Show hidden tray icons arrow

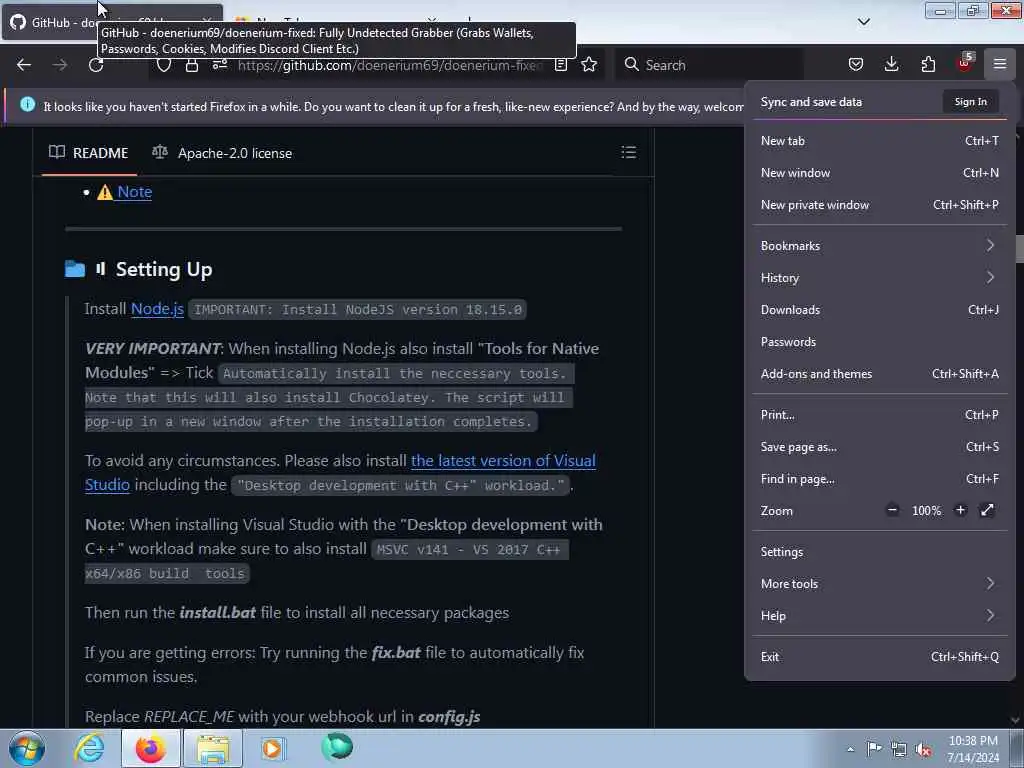pos(850,749)
